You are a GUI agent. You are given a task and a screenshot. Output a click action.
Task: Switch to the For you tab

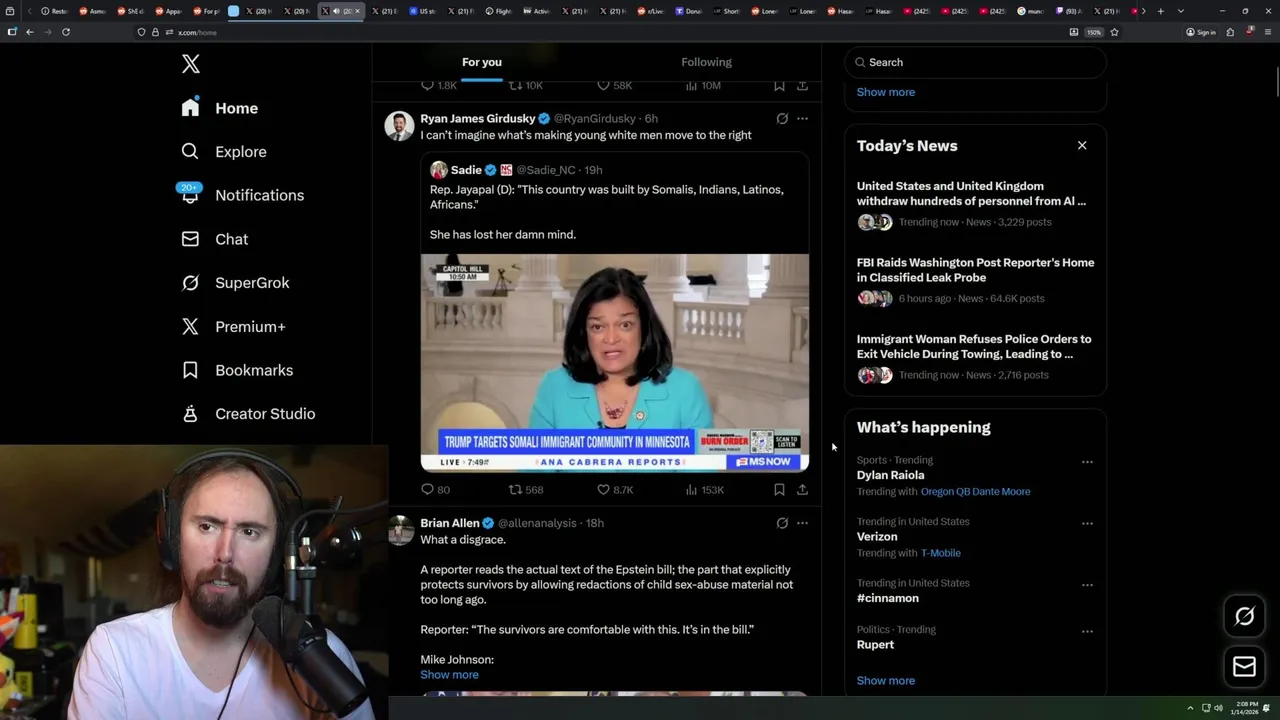pyautogui.click(x=482, y=62)
